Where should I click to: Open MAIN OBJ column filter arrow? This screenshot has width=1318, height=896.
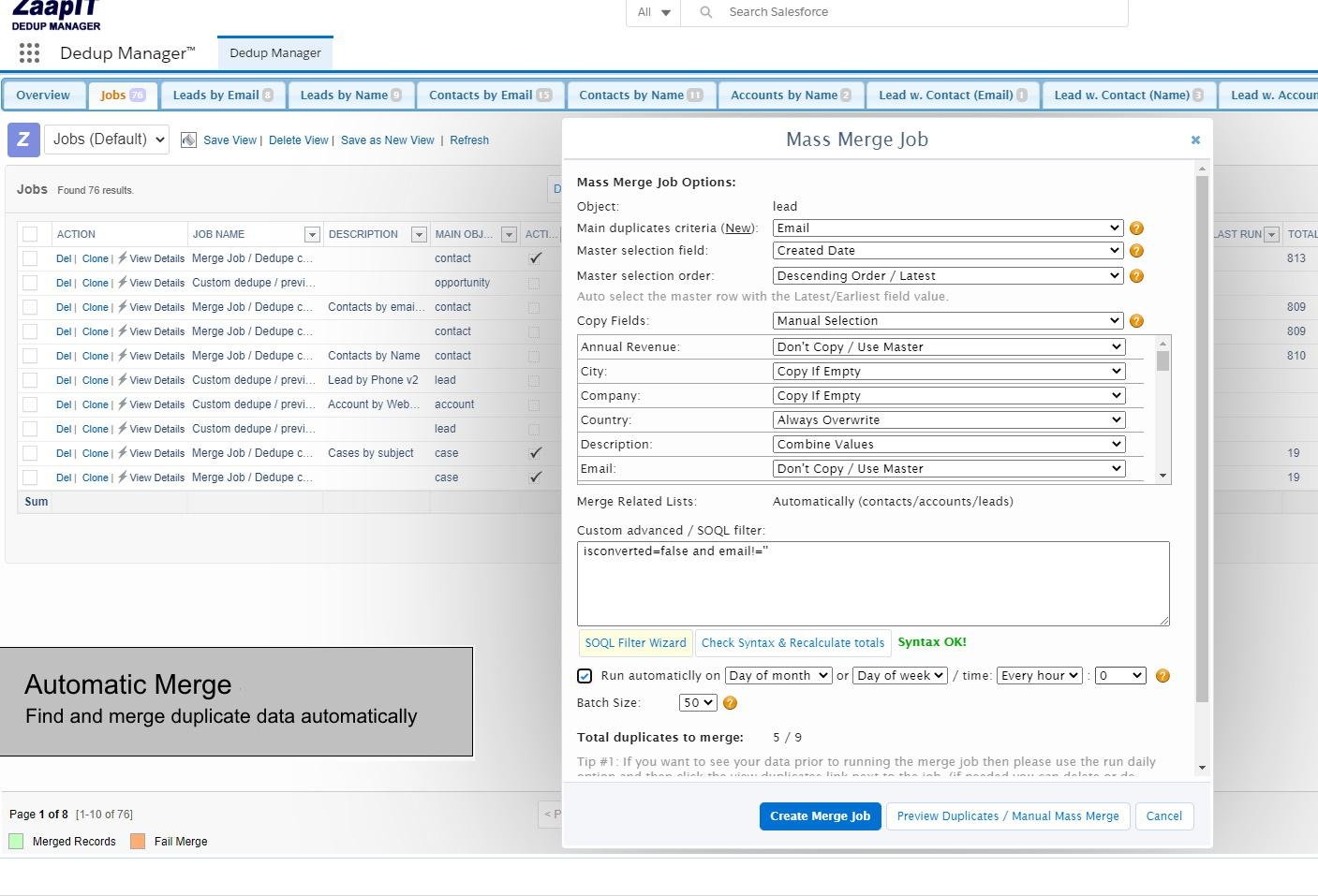click(509, 234)
